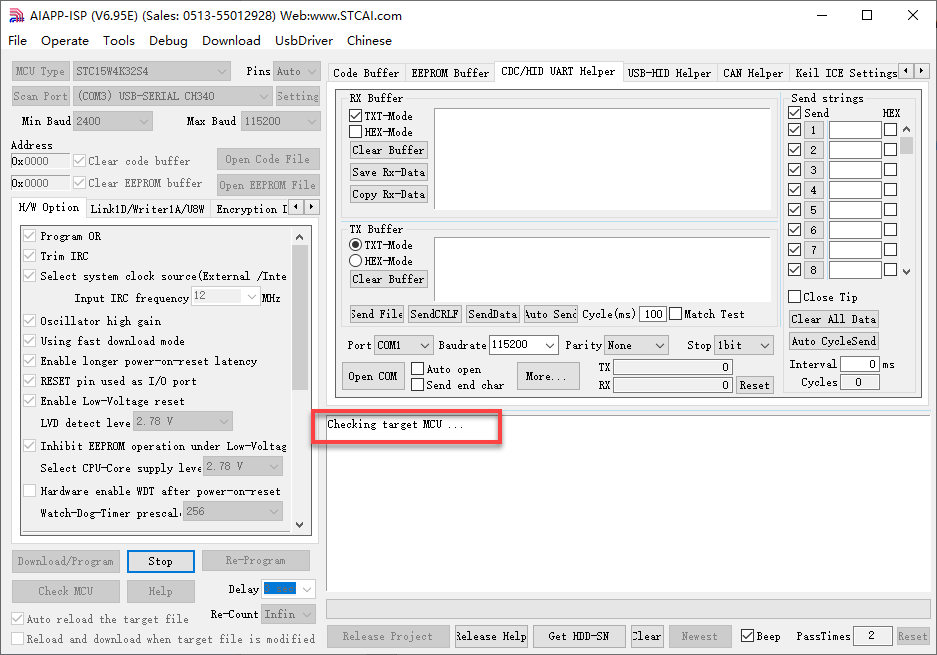Open the Parity dropdown
This screenshot has height=655, width=937.
636,345
